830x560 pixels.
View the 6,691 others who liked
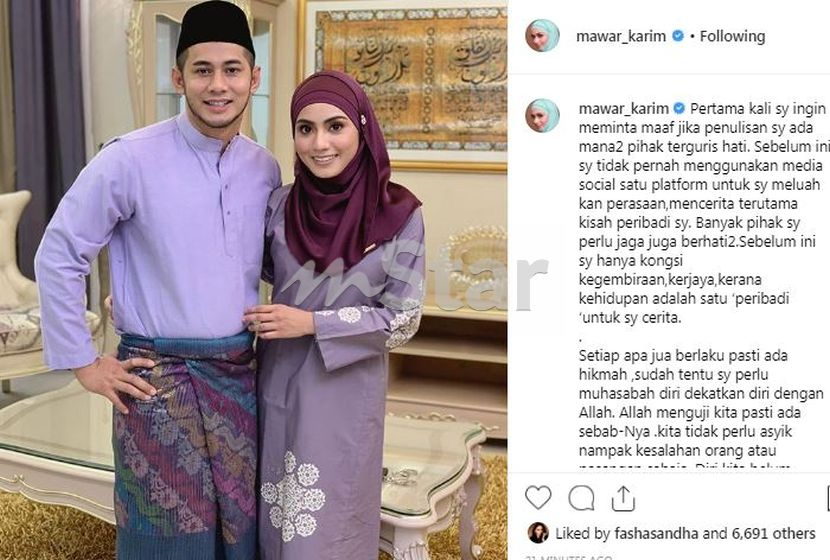[x=773, y=534]
